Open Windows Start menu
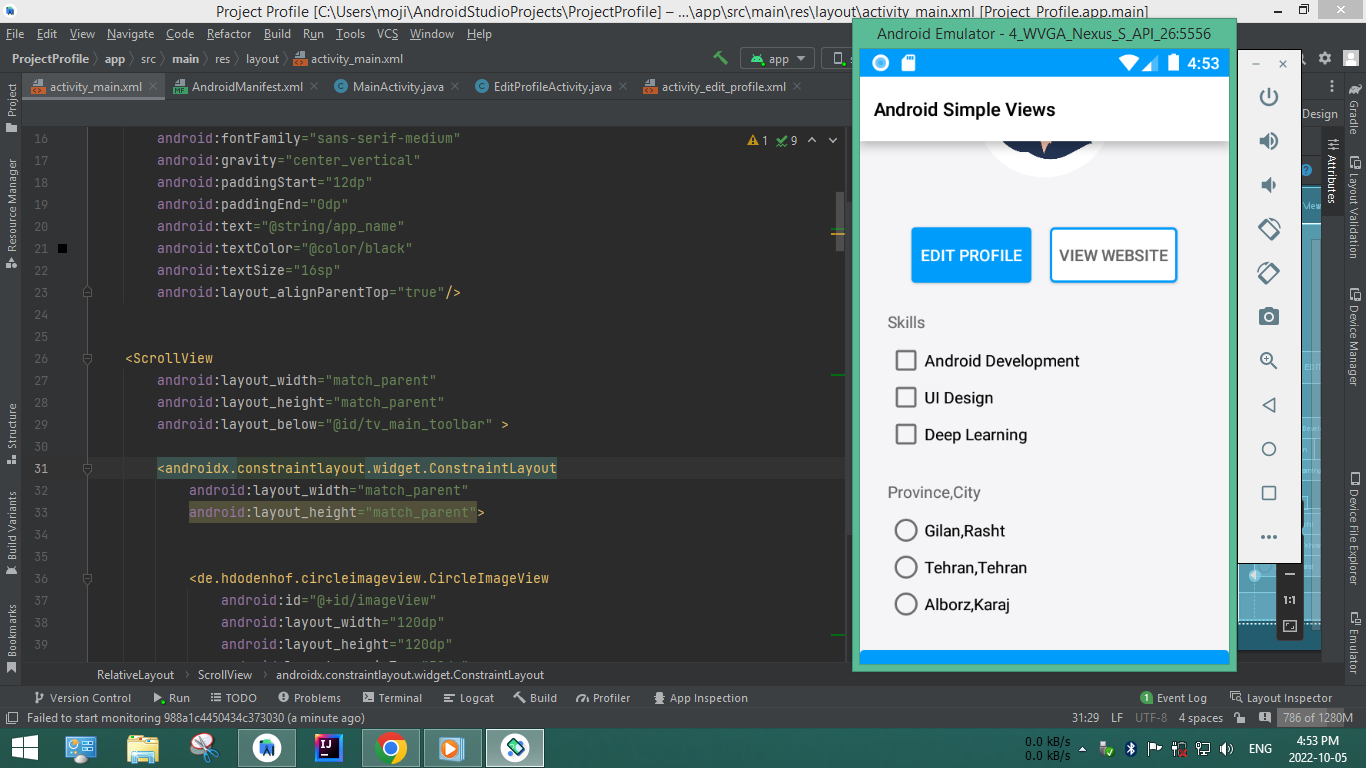The image size is (1366, 768). [x=24, y=748]
